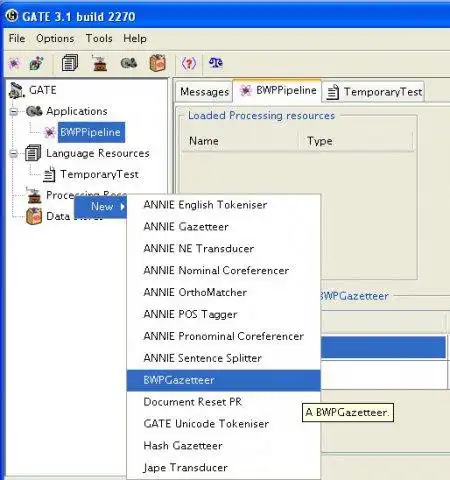Open the Help menu
This screenshot has width=450, height=480.
[x=135, y=38]
